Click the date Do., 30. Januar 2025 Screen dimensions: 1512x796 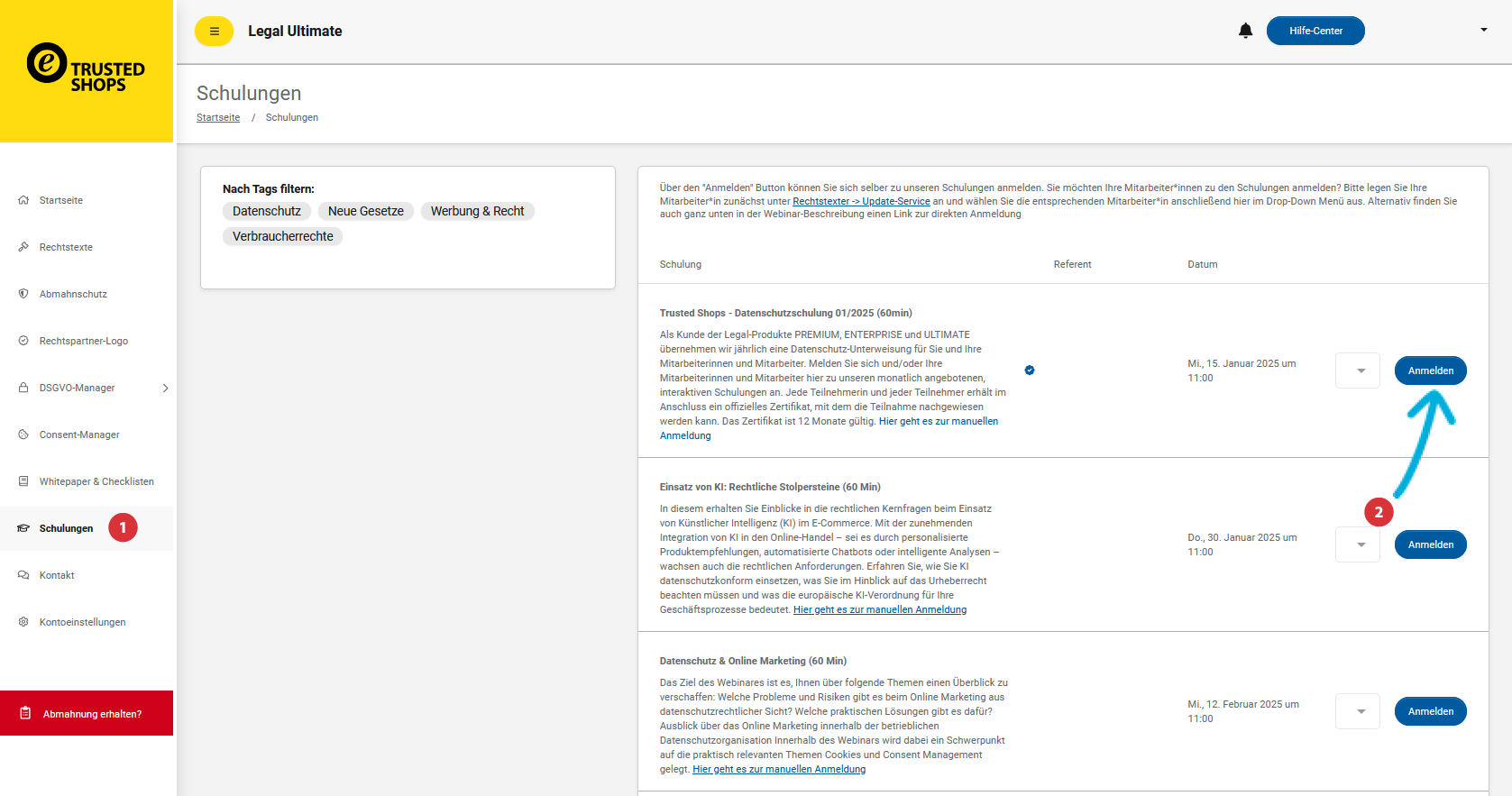1242,544
